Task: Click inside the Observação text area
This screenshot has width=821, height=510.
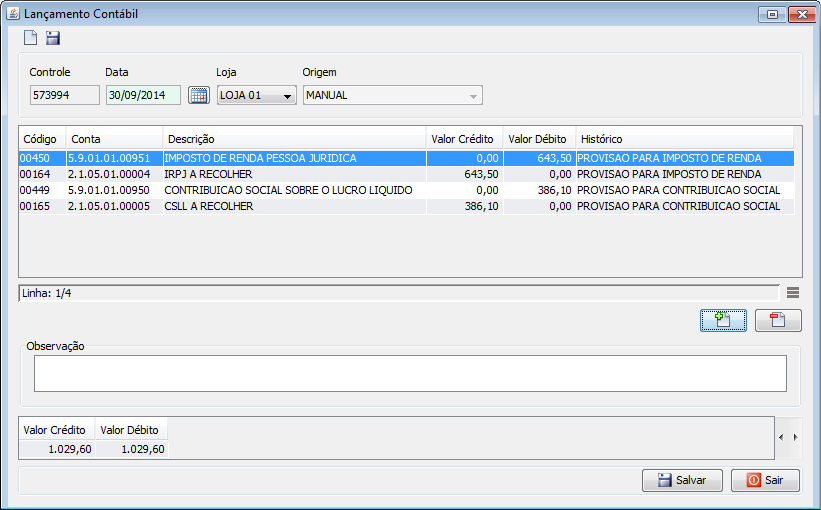Action: [410, 373]
